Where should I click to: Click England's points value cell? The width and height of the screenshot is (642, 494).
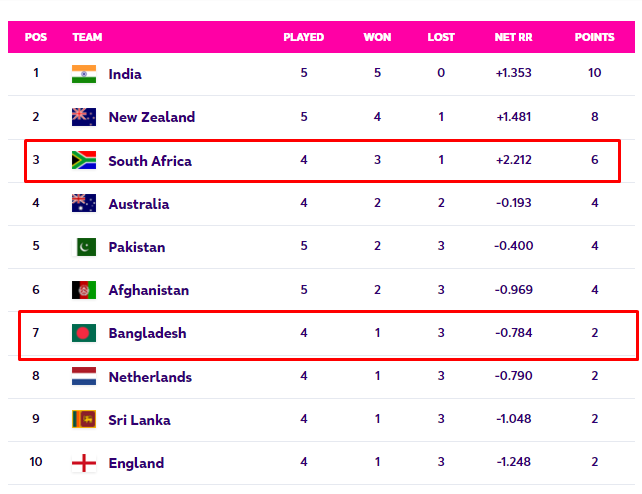click(594, 463)
